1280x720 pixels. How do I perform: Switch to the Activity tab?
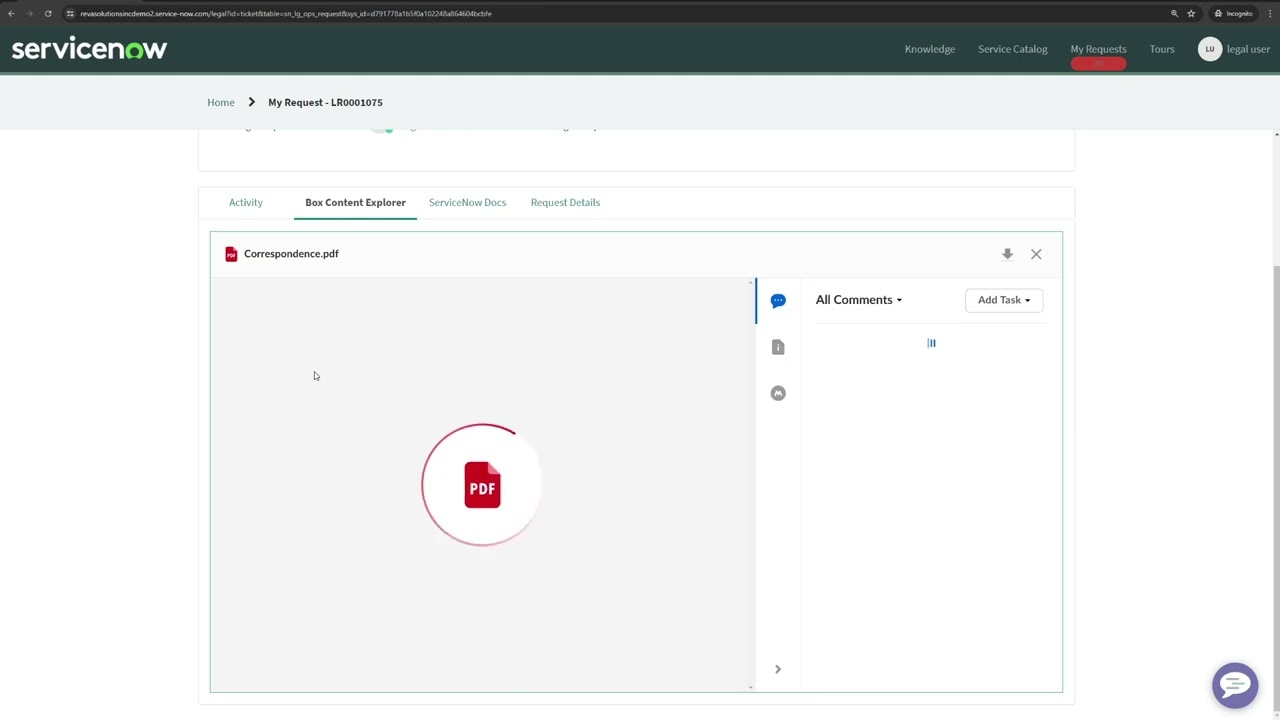coord(246,202)
